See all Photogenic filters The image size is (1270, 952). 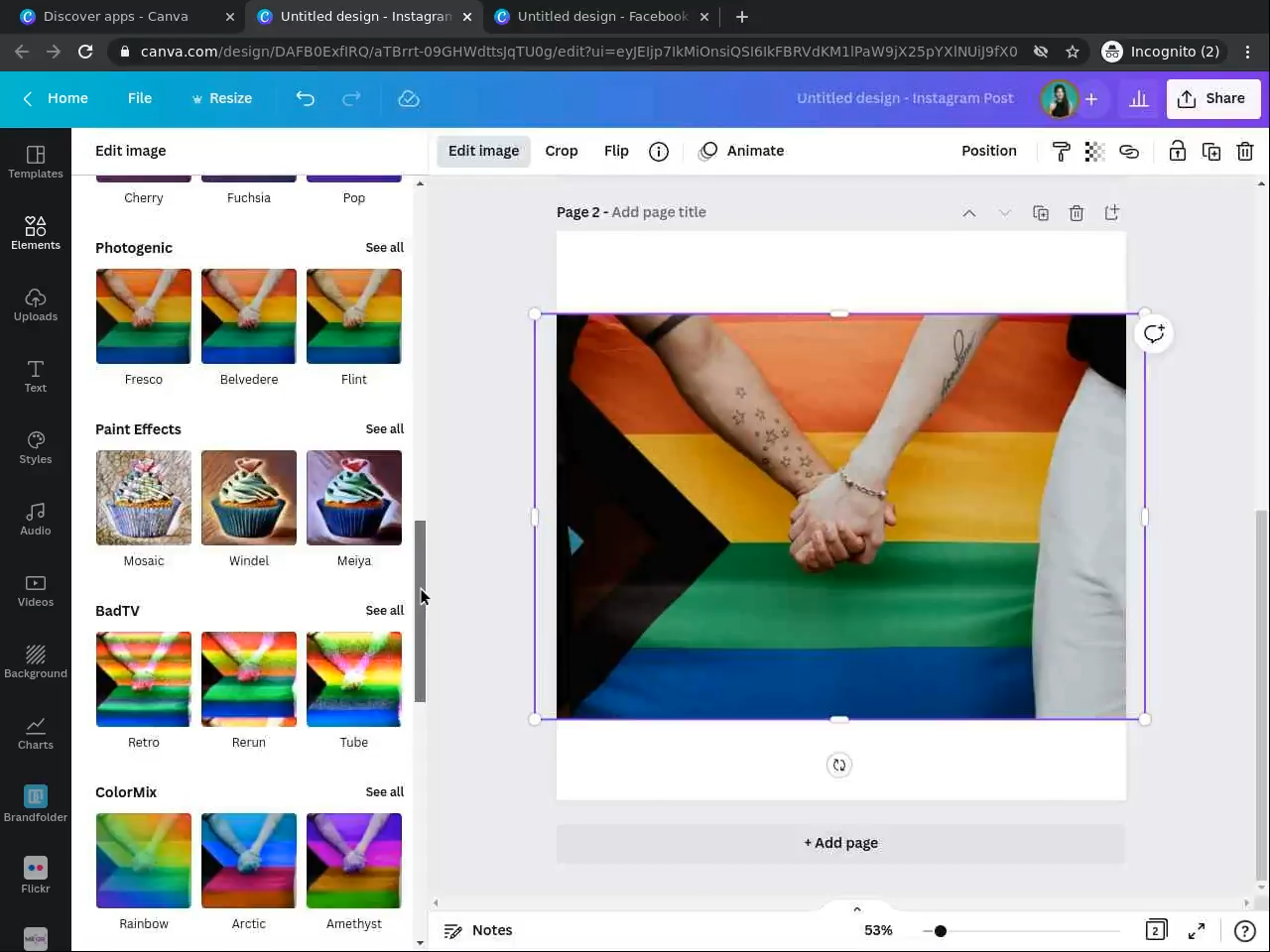[385, 248]
